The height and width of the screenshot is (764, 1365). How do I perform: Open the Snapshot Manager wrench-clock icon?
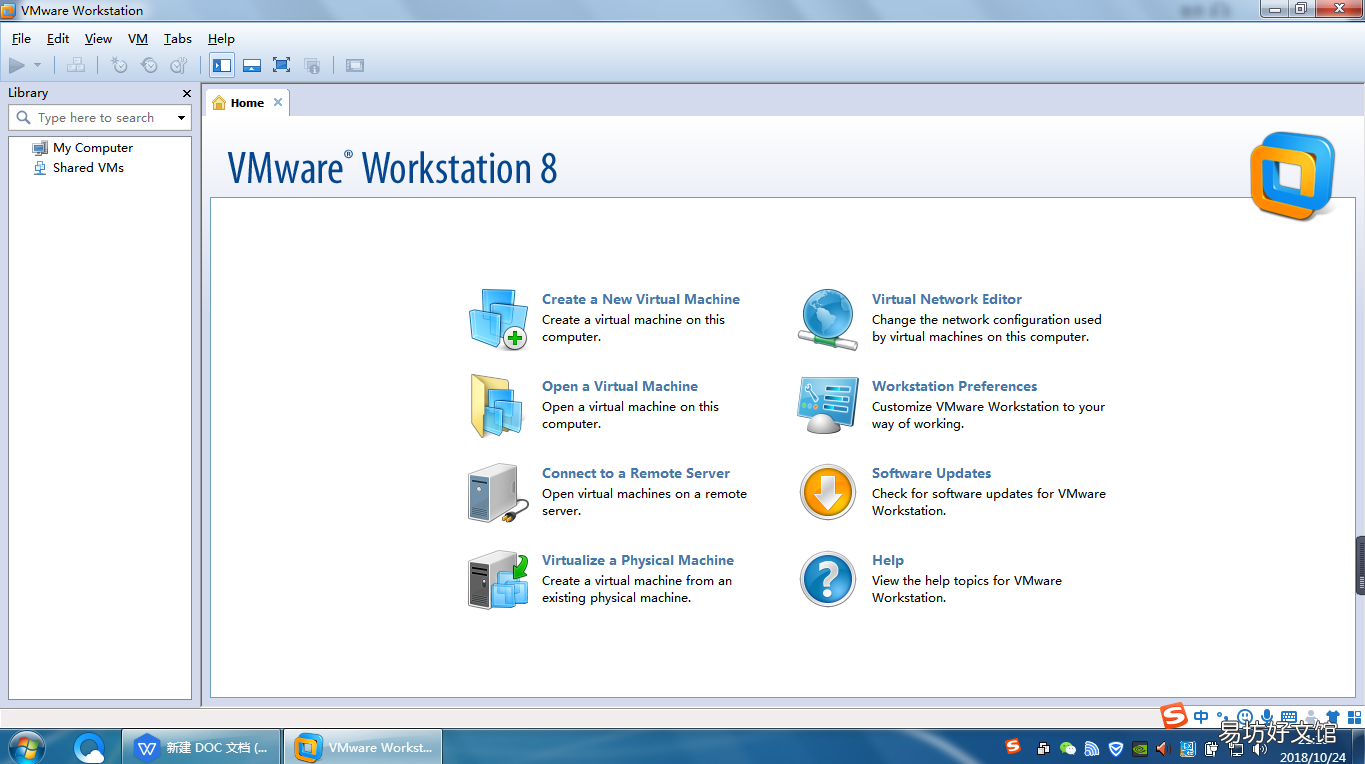click(179, 66)
